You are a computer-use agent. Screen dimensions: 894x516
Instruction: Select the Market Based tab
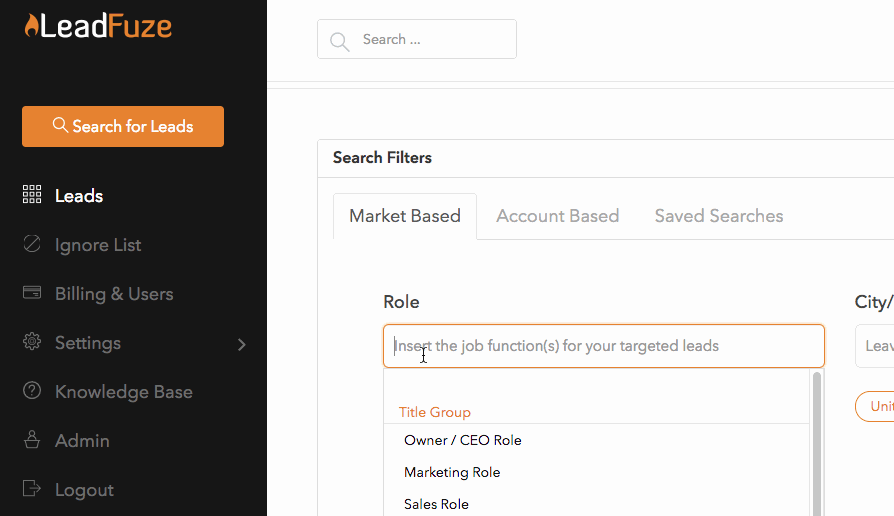405,216
